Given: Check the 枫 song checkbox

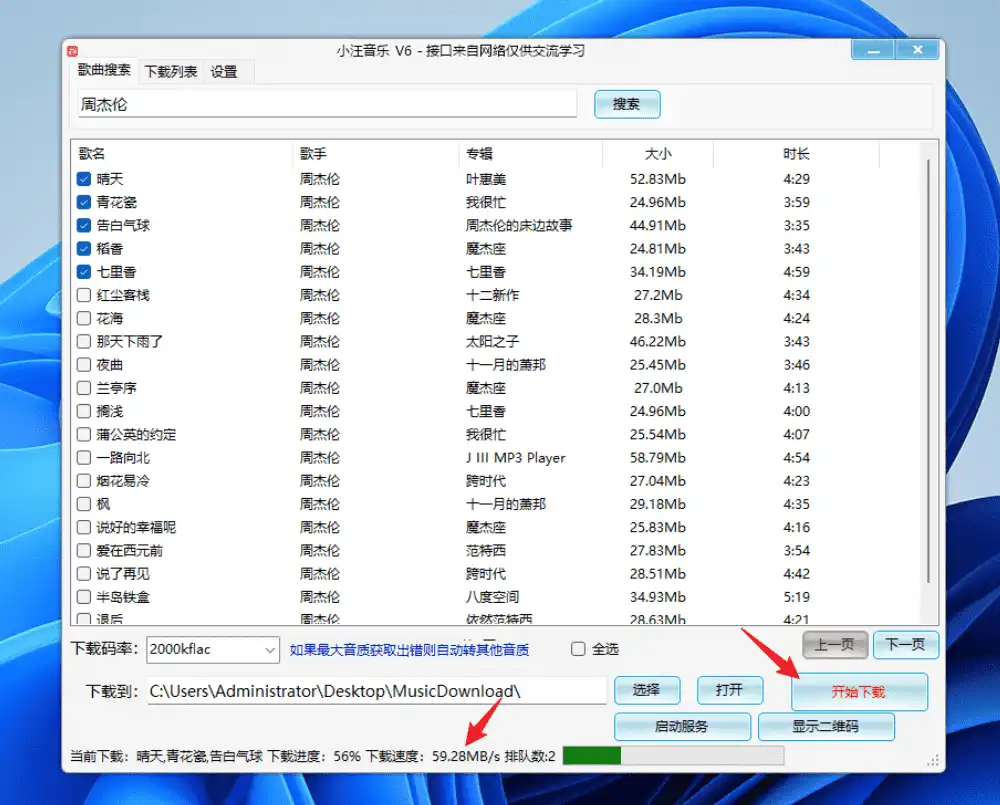Looking at the screenshot, I should pos(84,504).
